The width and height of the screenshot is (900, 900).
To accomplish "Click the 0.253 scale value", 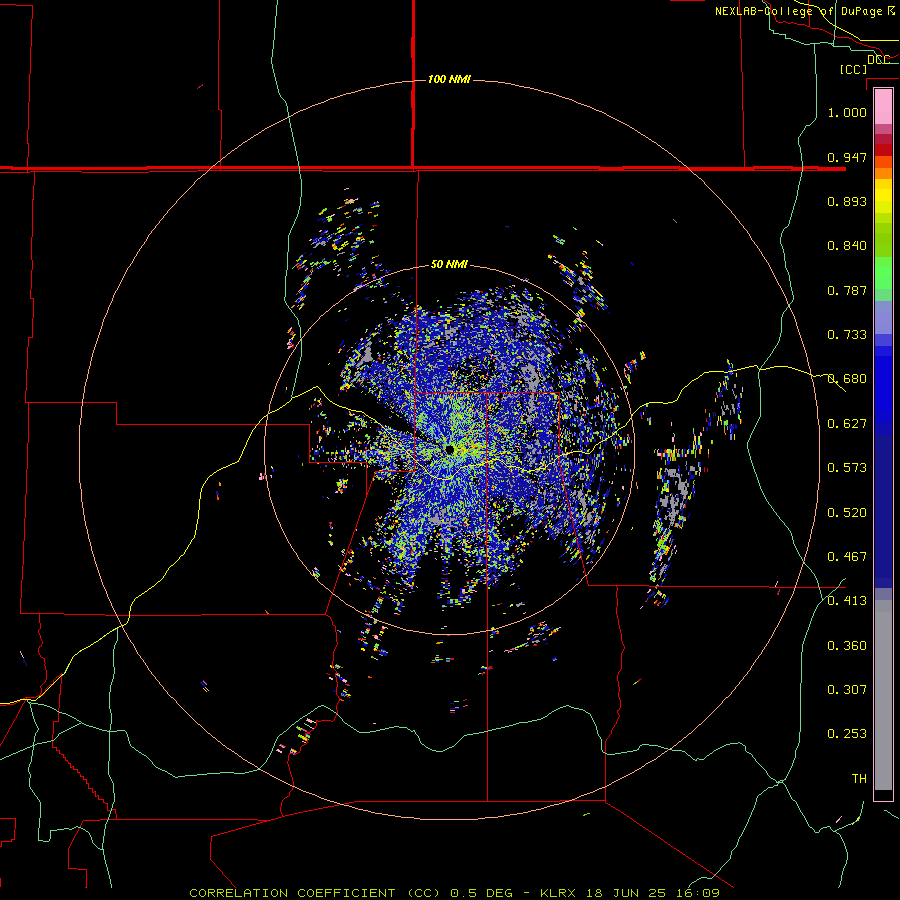I will 847,734.
